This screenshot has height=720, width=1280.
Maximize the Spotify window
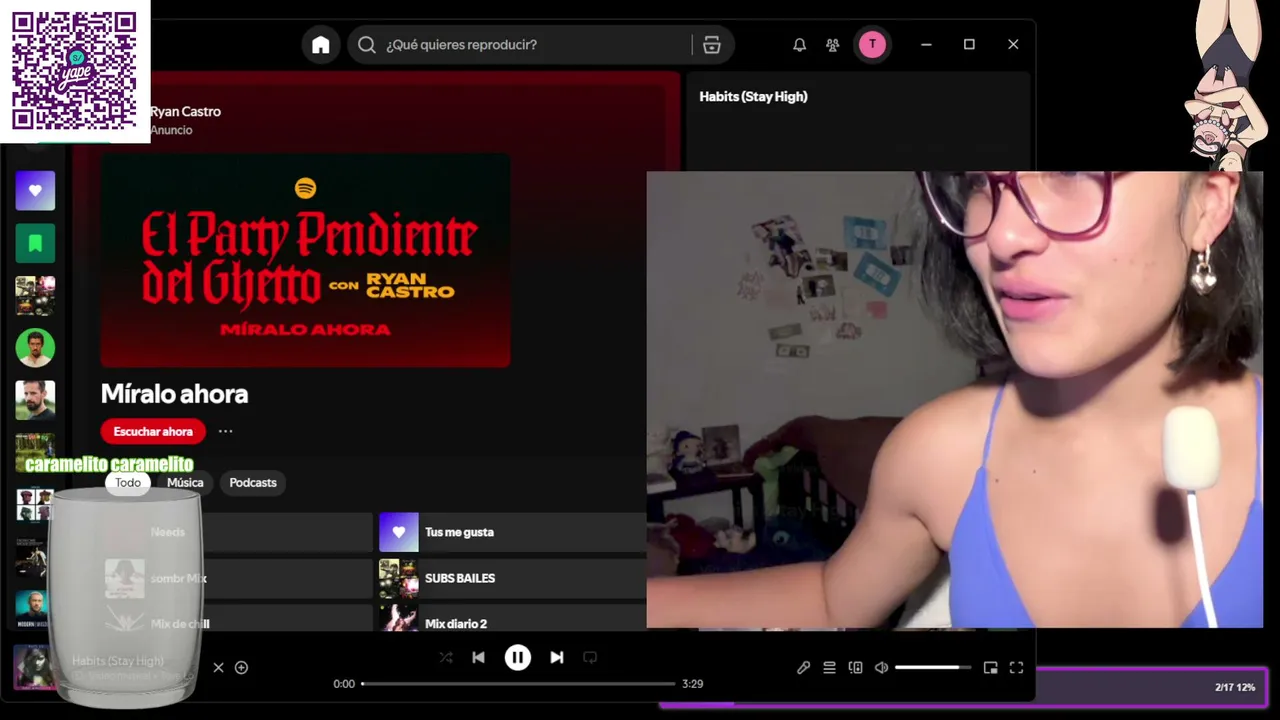[x=969, y=45]
